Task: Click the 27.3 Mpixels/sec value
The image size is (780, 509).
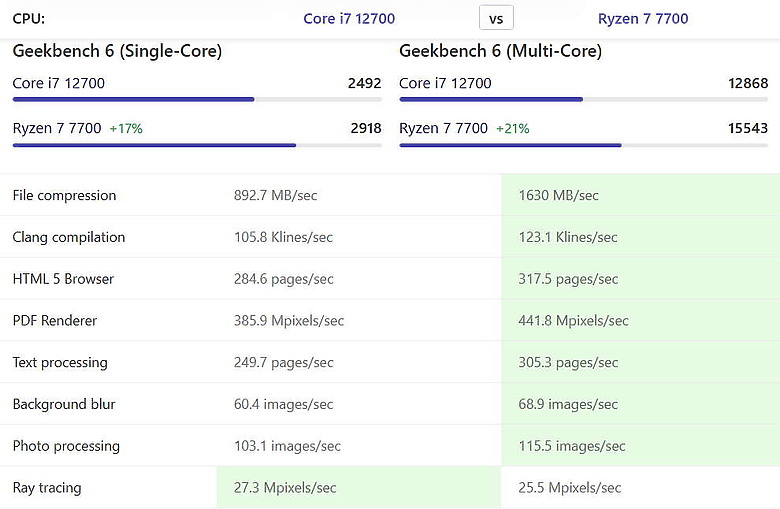Action: click(x=285, y=488)
